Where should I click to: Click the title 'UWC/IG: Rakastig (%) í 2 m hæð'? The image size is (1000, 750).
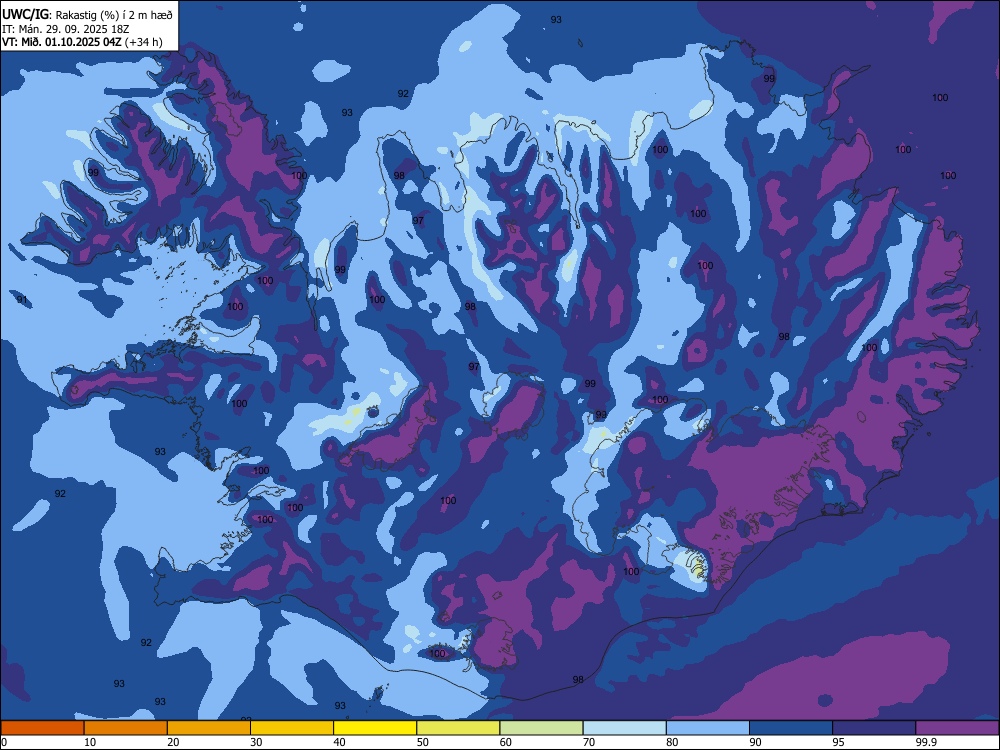[x=87, y=15]
